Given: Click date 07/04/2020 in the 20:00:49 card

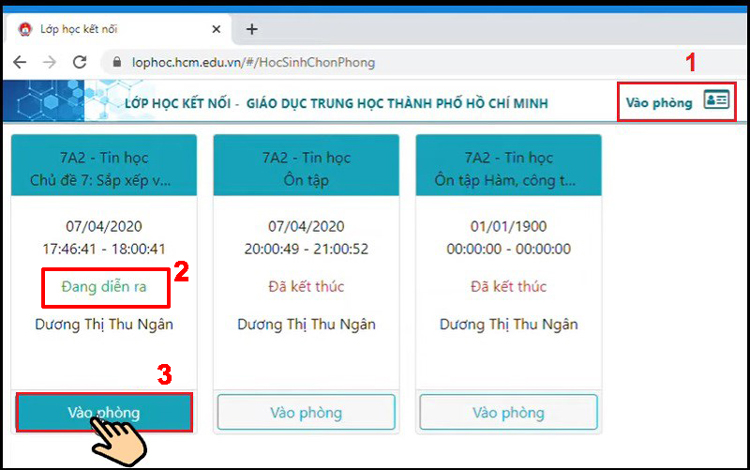Looking at the screenshot, I should coord(306,226).
